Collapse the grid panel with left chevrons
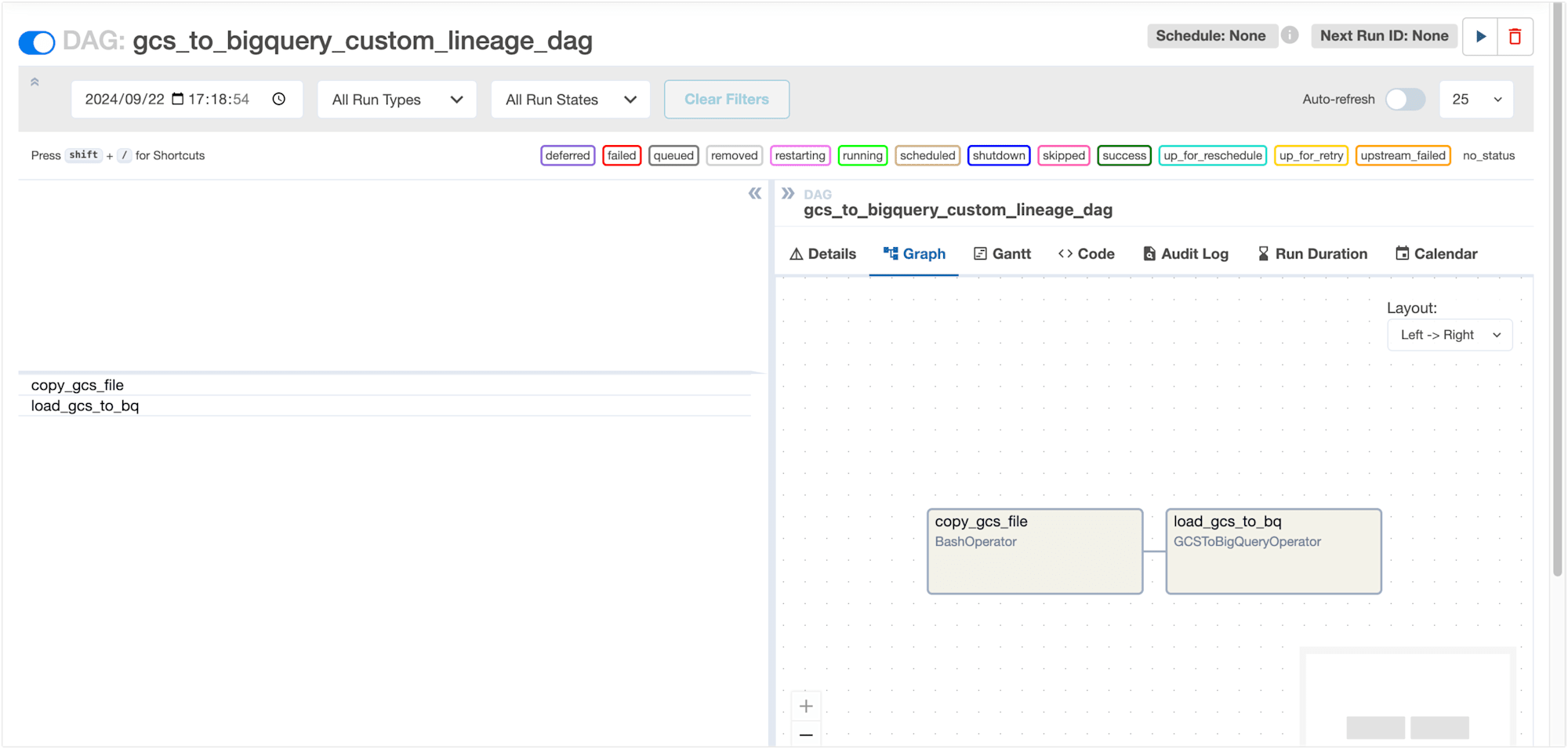 coord(754,193)
